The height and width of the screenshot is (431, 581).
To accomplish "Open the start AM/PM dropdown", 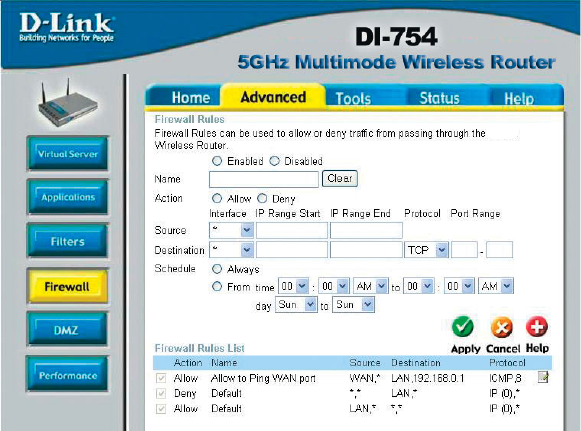I will click(x=371, y=286).
